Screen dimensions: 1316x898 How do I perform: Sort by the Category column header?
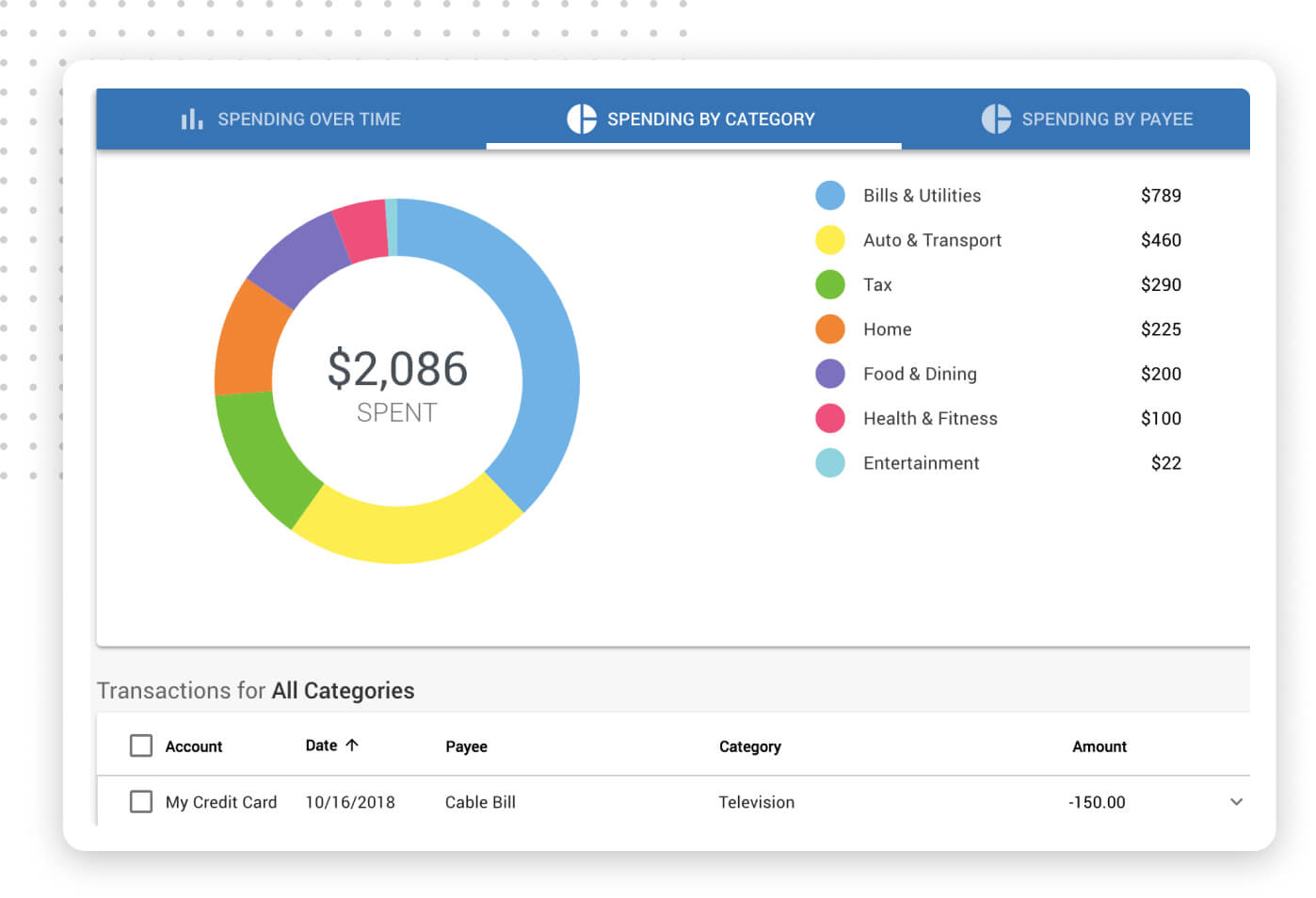click(x=750, y=746)
